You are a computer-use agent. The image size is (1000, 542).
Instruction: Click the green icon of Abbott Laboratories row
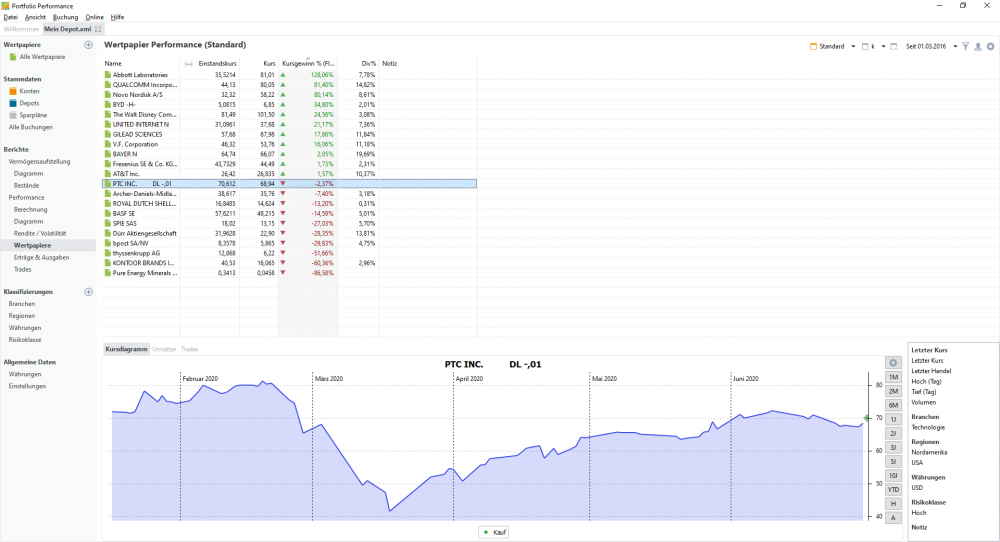pyautogui.click(x=108, y=75)
